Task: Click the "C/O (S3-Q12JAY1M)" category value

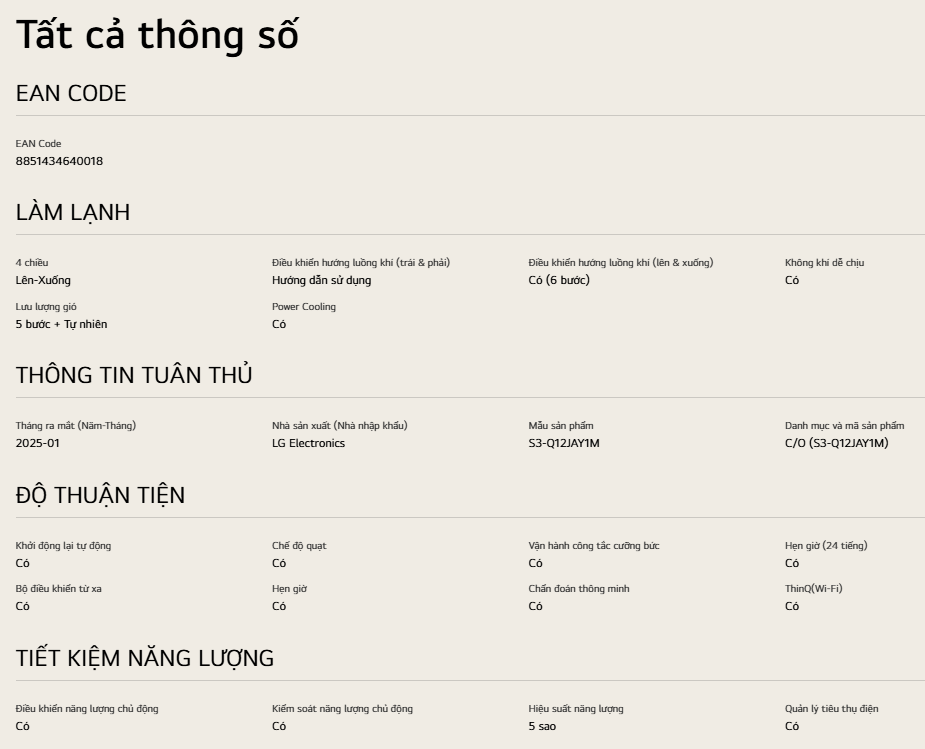Action: pos(836,443)
